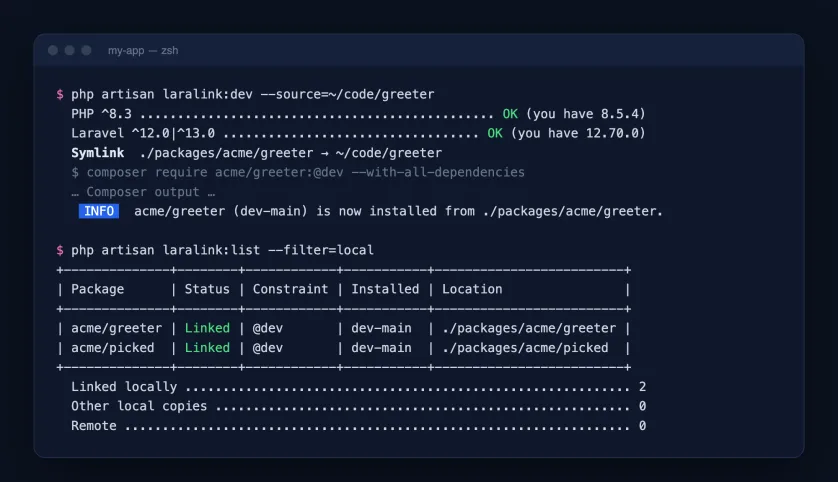The image size is (838, 482).
Task: Click the 'Linked locally' summary label
Action: coord(124,387)
